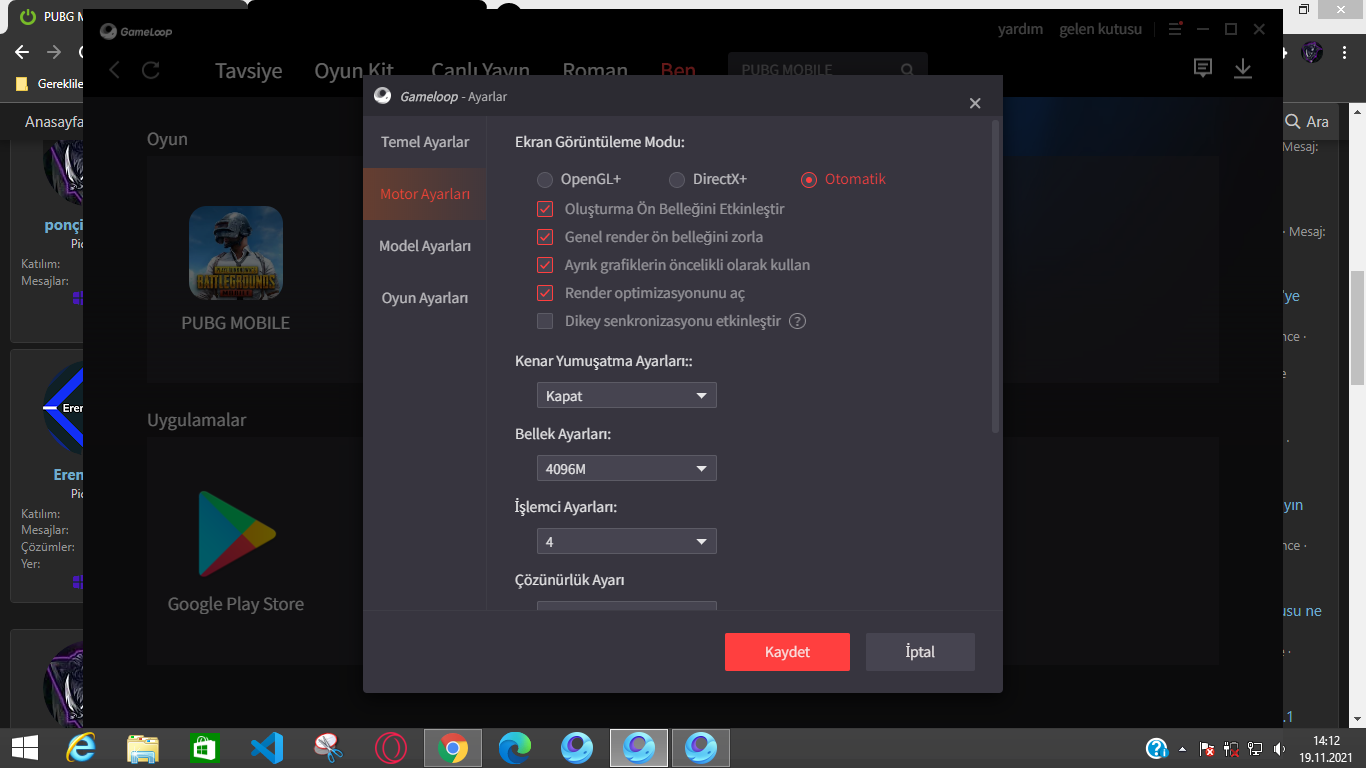The width and height of the screenshot is (1366, 768).
Task: Go to the Oyun Ayarları tab
Action: 425,298
